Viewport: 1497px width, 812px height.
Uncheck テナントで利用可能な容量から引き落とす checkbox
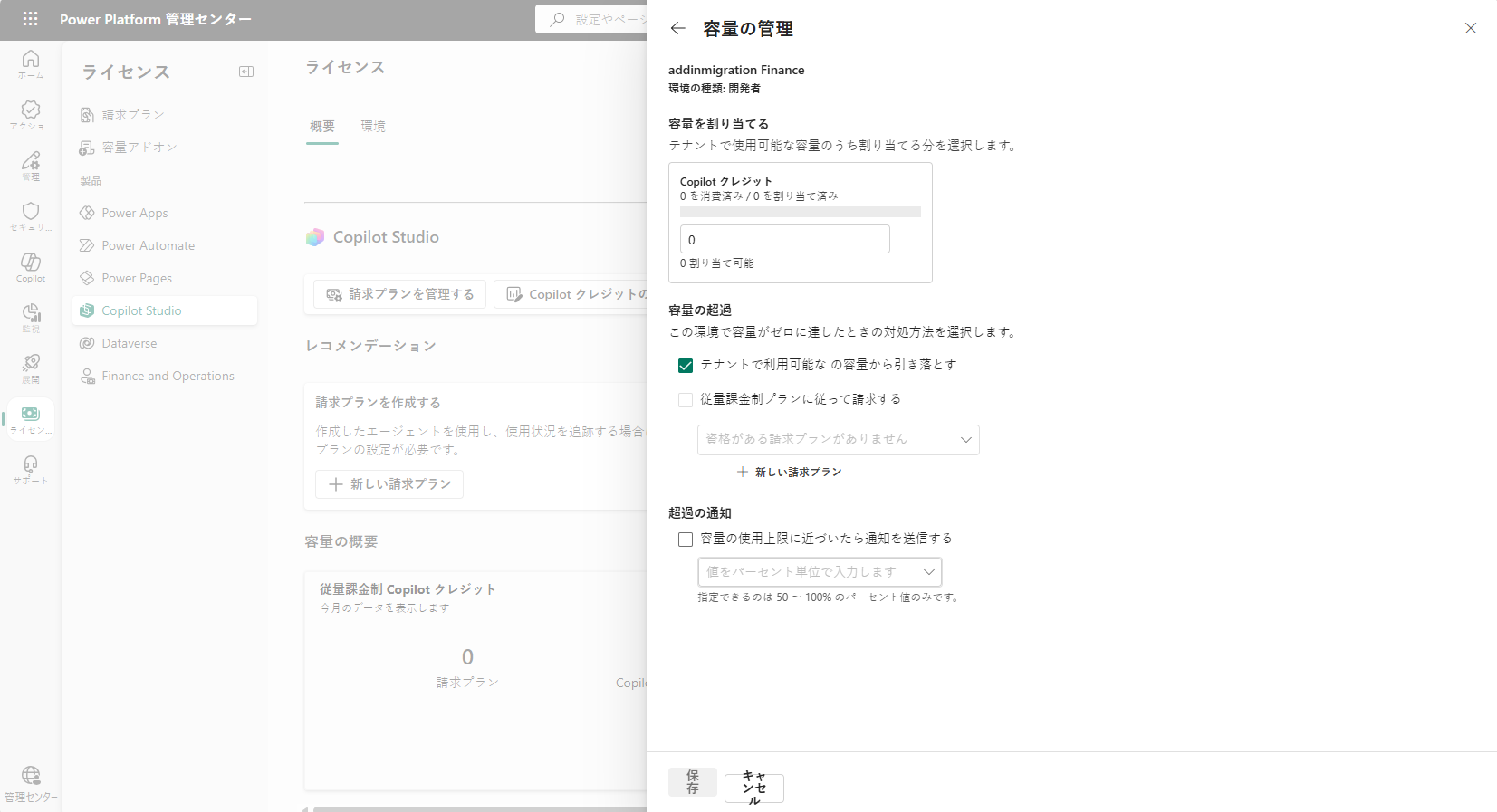(686, 365)
